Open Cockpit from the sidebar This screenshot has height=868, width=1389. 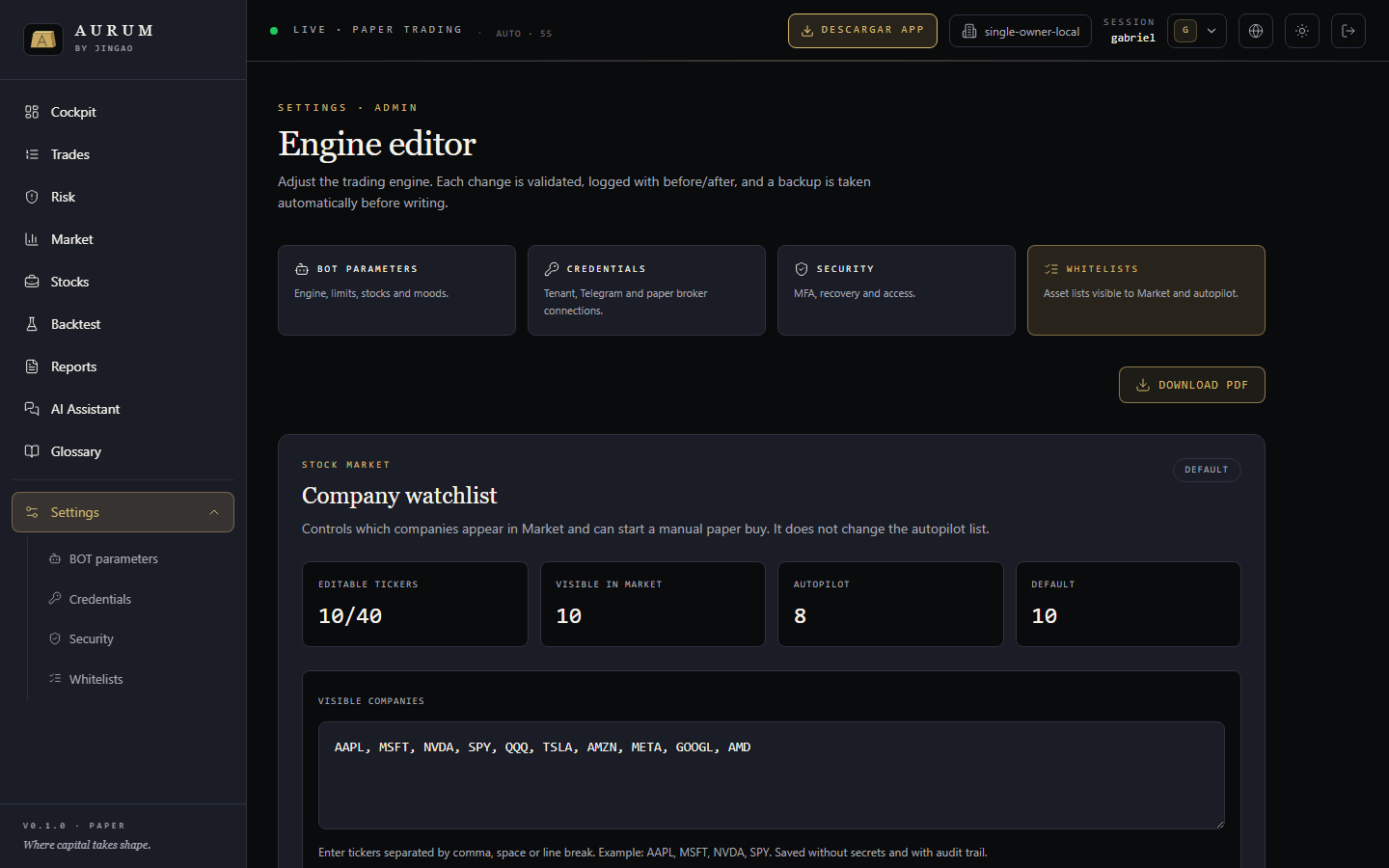(123, 112)
